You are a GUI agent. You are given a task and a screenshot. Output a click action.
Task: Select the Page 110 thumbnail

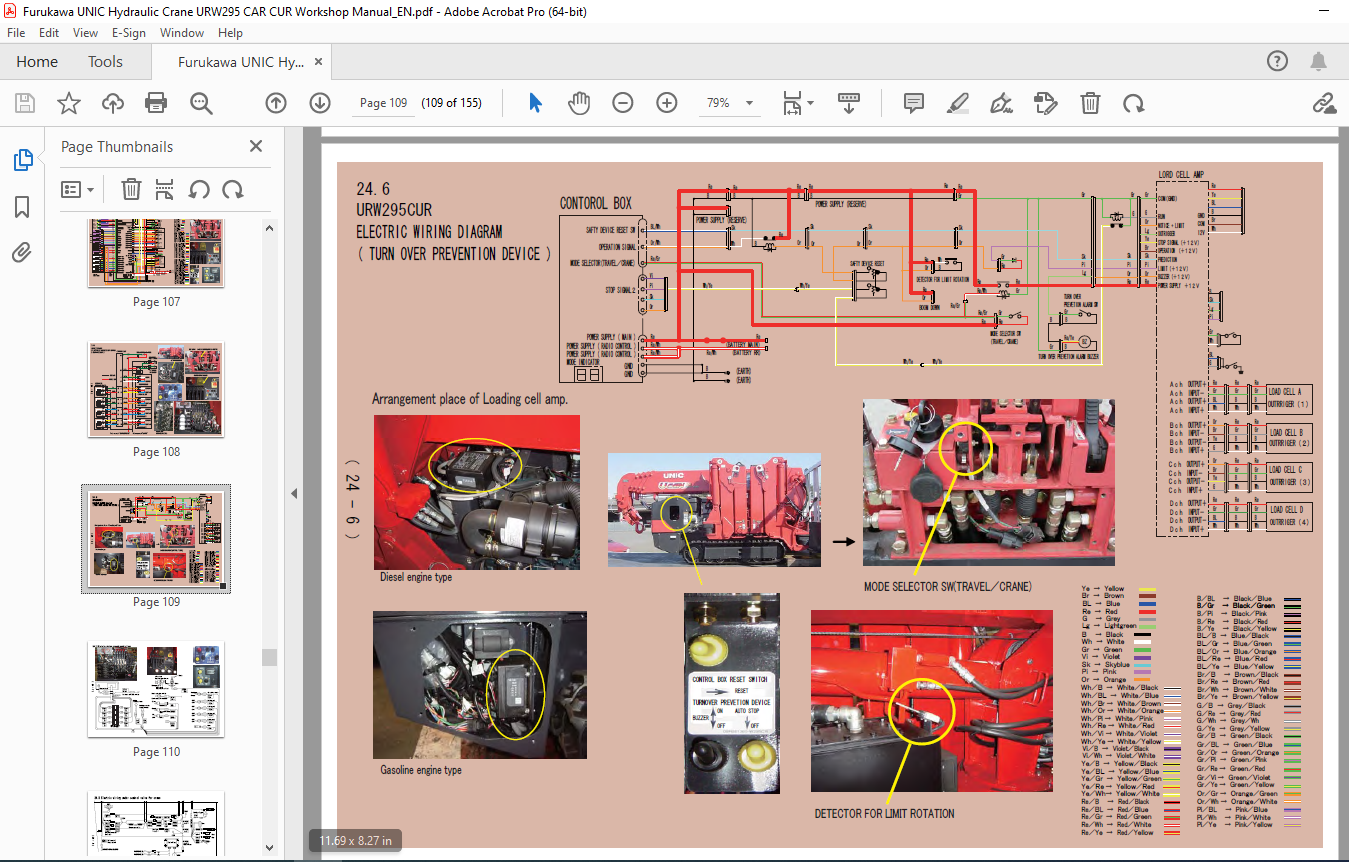(156, 690)
